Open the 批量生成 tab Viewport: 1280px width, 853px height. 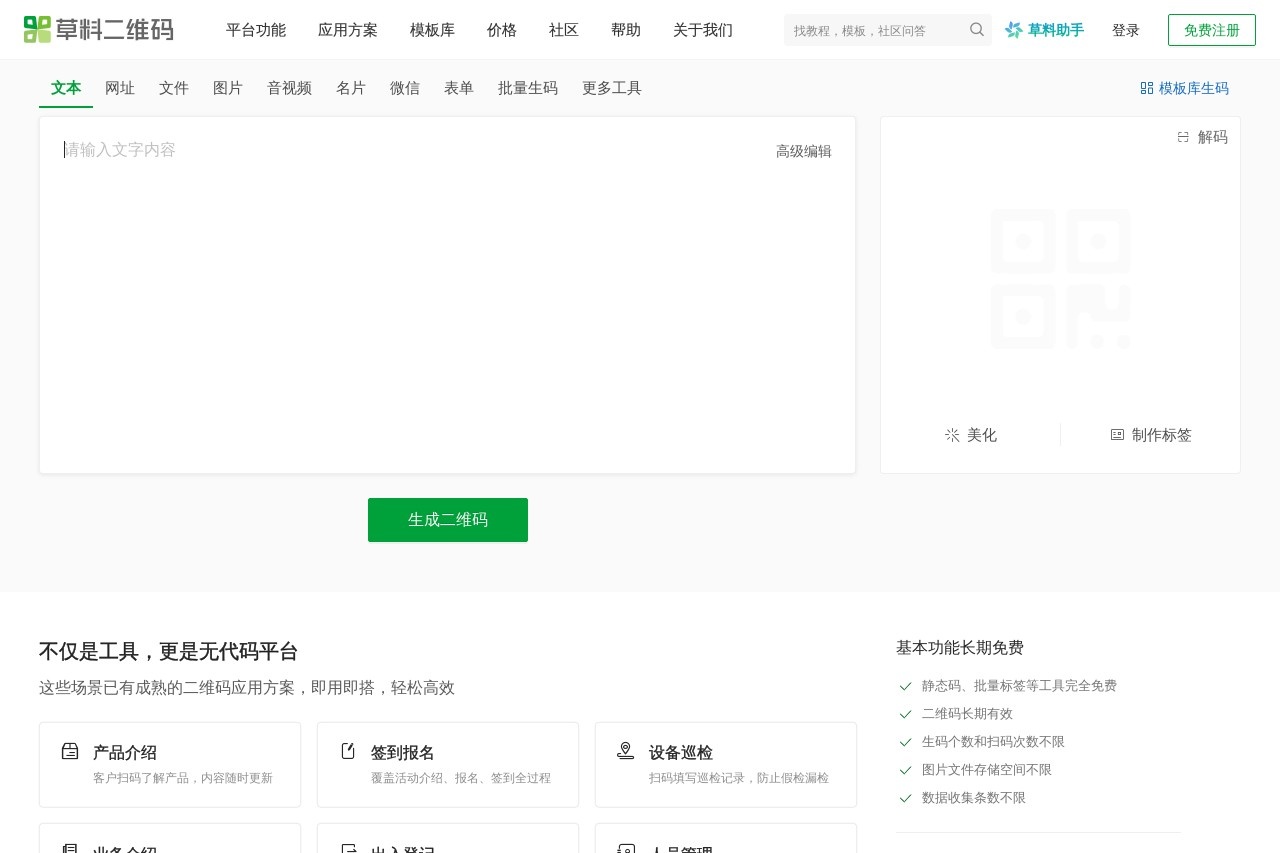pyautogui.click(x=528, y=88)
